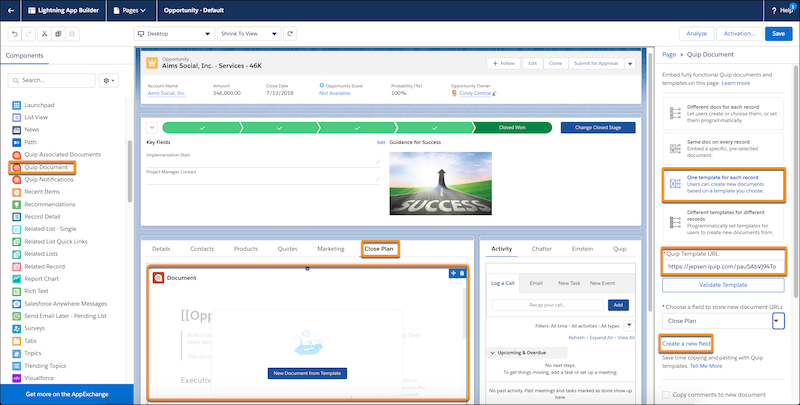Viewport: 800px width, 405px height.
Task: Switch to the Products tab
Action: [x=246, y=249]
